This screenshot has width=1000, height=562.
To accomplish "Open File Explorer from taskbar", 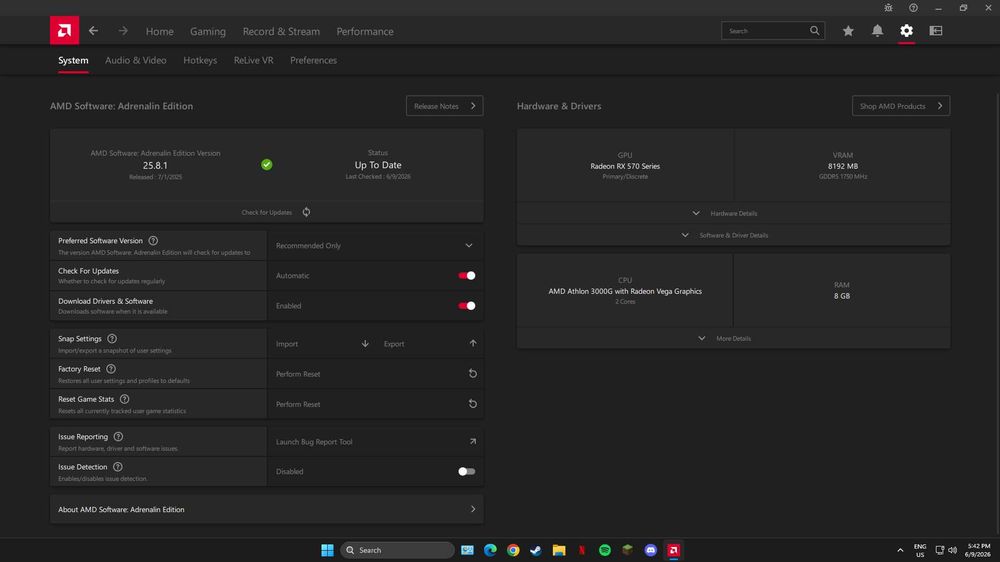I will tap(559, 550).
